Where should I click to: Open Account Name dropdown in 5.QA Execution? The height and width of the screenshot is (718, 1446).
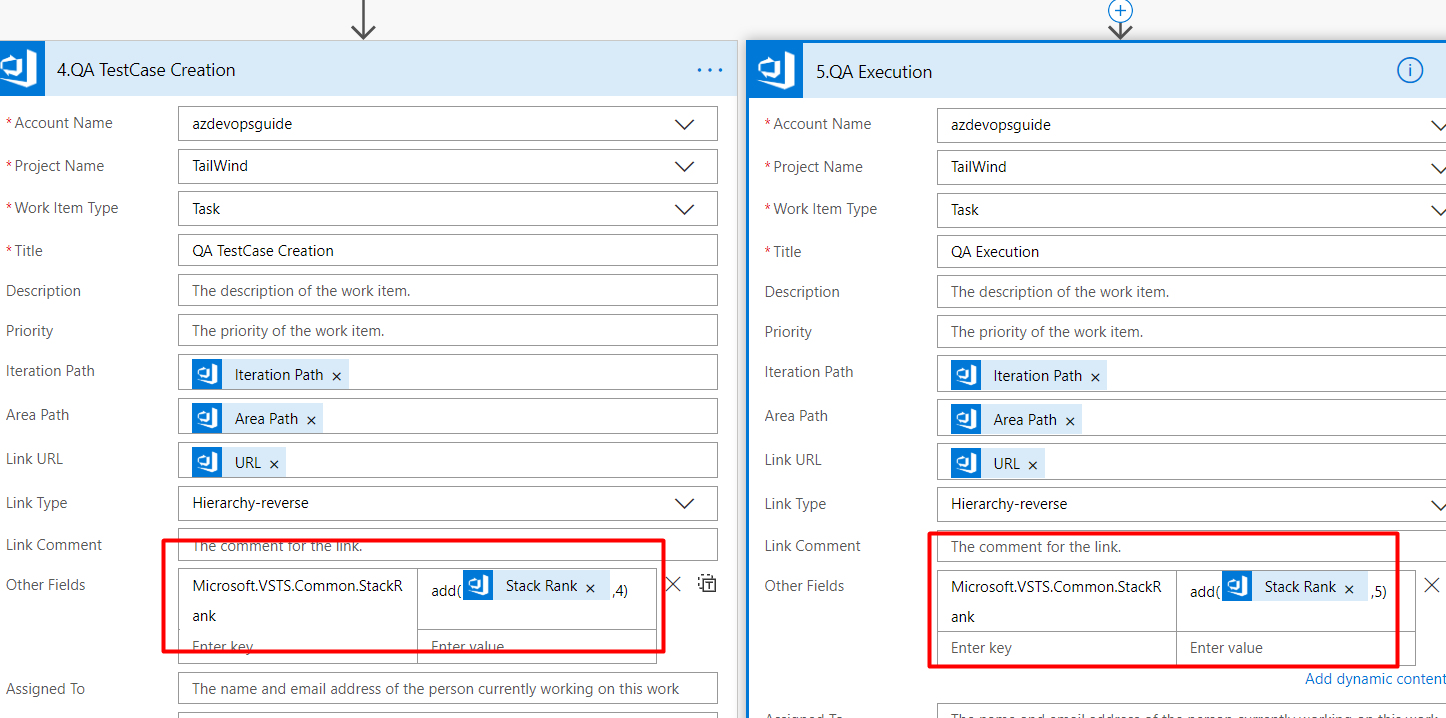click(1438, 125)
